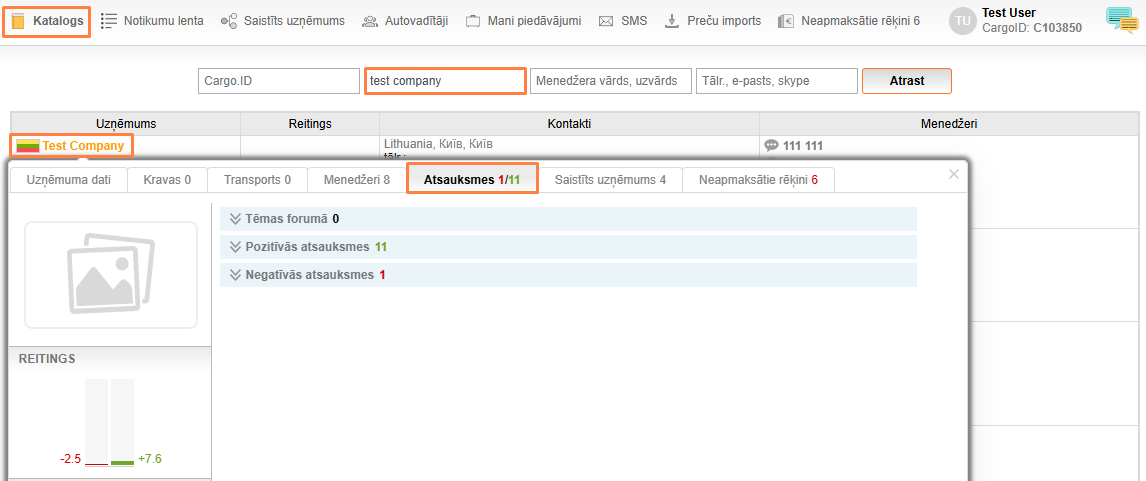Switch to Uzņēmuma dati tab
The height and width of the screenshot is (481, 1146).
pyautogui.click(x=69, y=180)
